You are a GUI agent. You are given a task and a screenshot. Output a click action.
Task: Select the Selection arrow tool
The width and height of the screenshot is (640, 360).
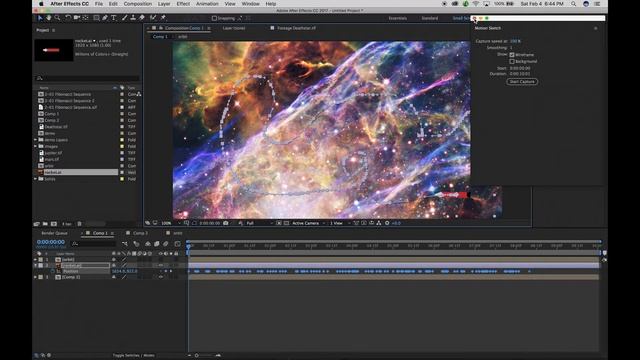[40, 18]
